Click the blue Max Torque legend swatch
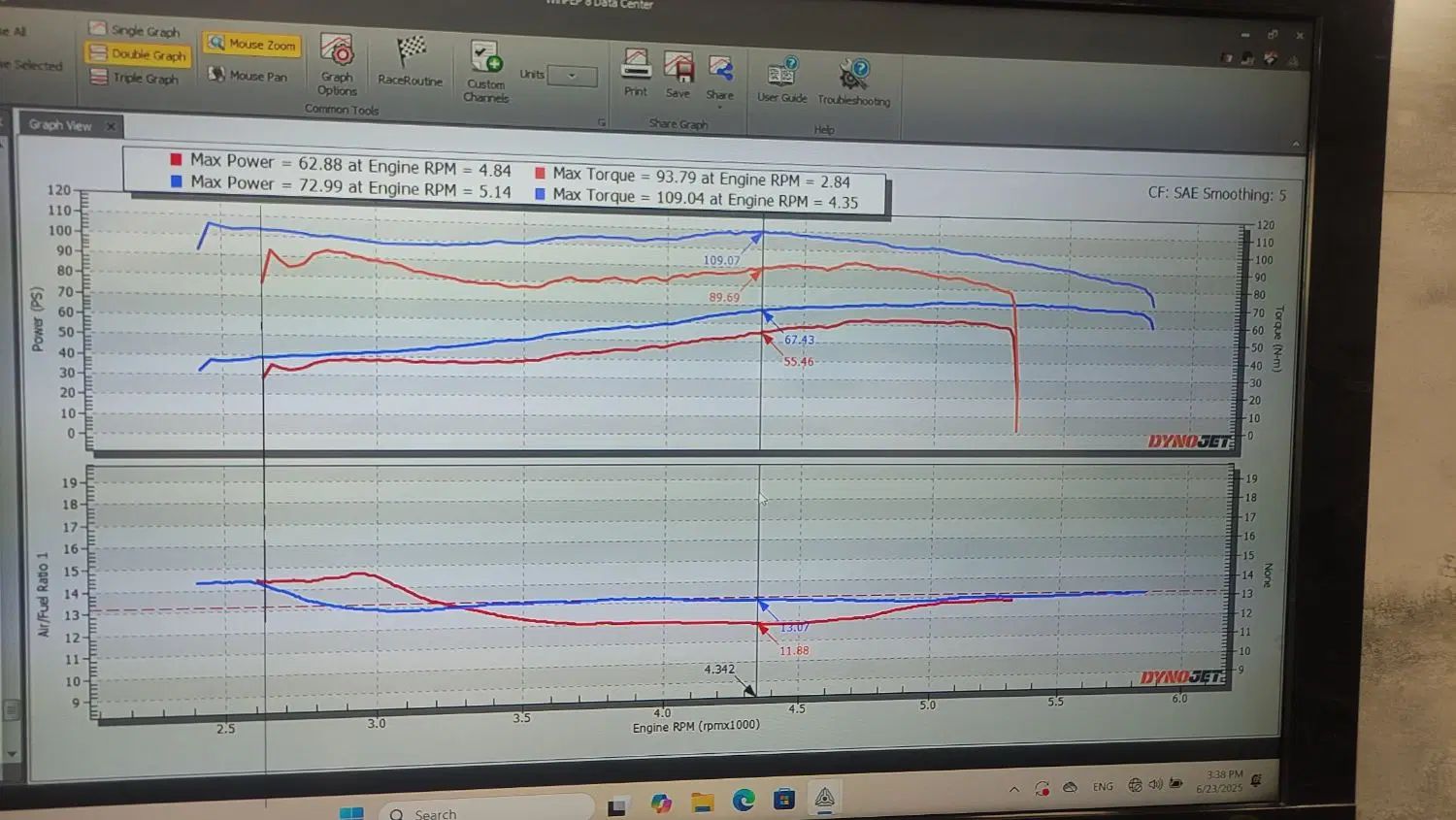The height and width of the screenshot is (820, 1456). coord(540,194)
